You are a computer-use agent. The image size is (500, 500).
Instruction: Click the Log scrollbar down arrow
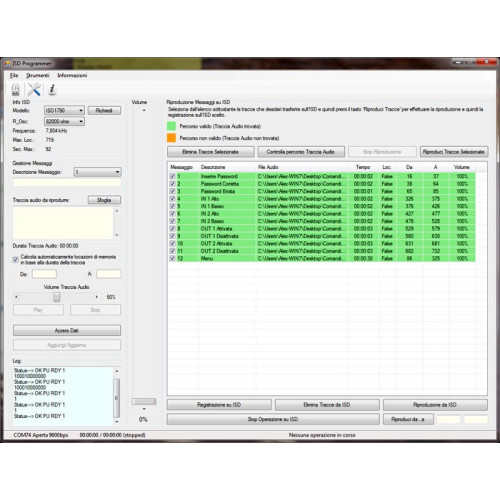[117, 422]
